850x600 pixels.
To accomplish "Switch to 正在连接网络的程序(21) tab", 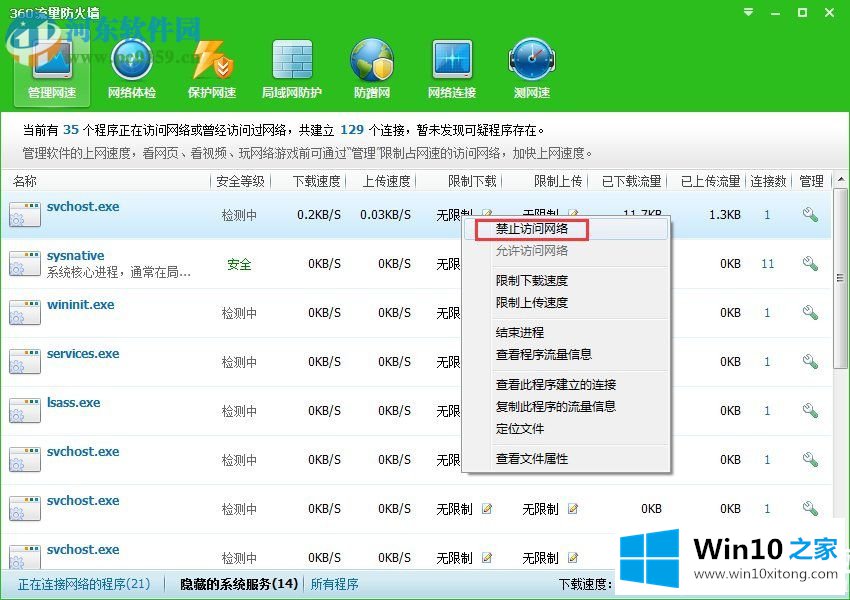I will coord(84,584).
